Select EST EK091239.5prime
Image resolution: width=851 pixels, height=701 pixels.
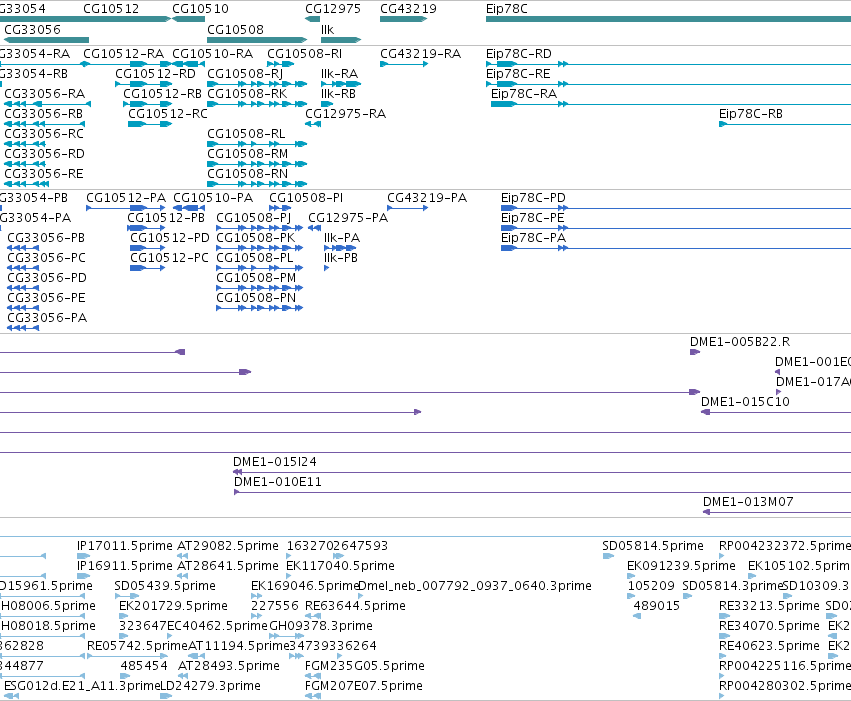pos(681,566)
